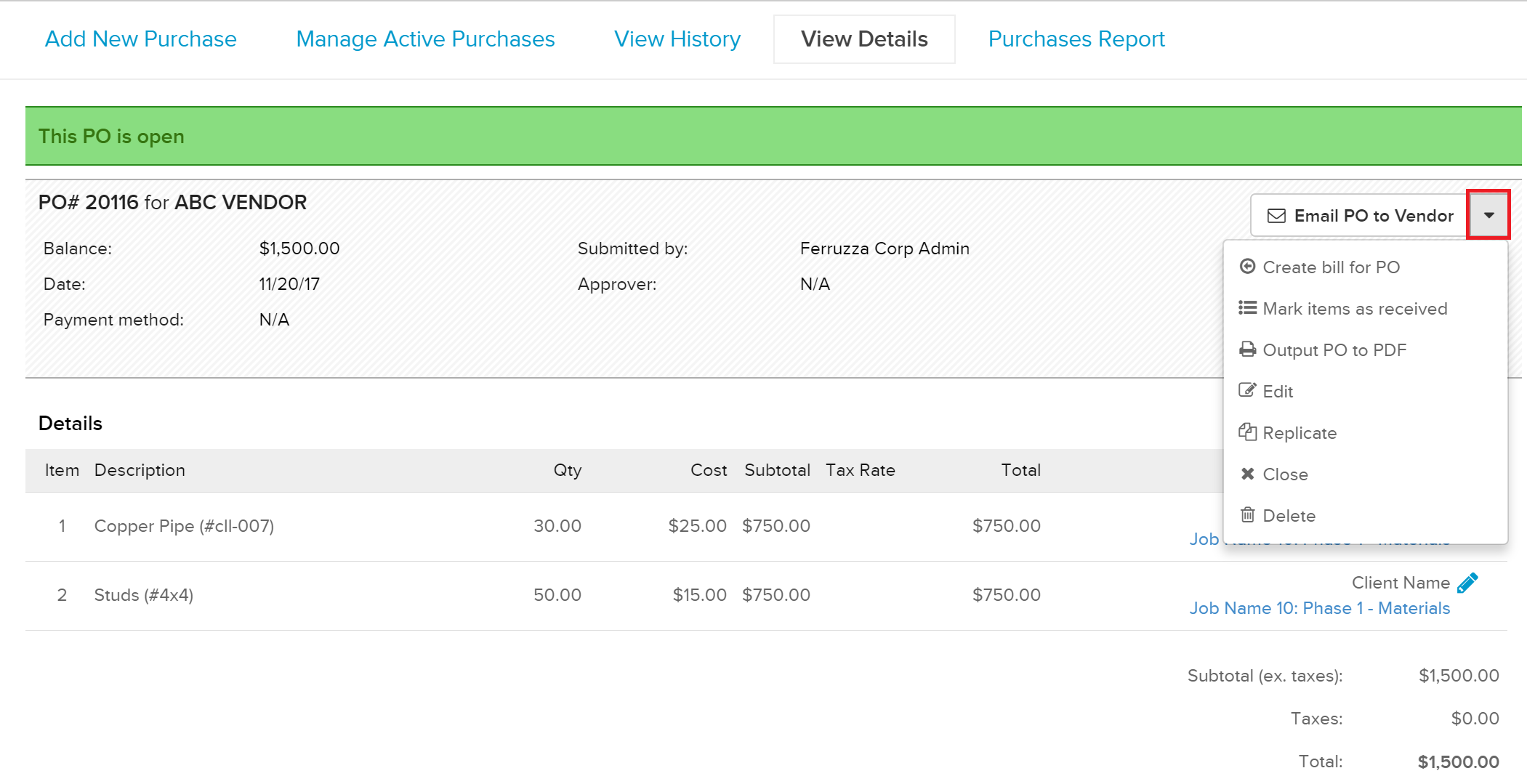
Task: Click the date value 11/20/17
Action: (289, 284)
